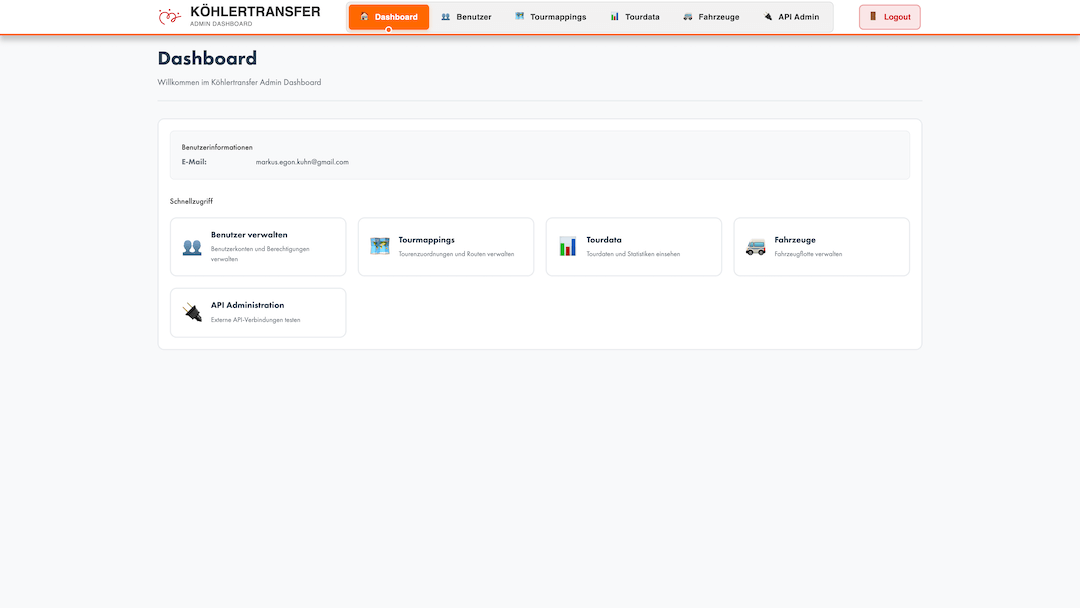Select the Tourmappings quick access card title
Image resolution: width=1080 pixels, height=608 pixels.
click(x=426, y=240)
